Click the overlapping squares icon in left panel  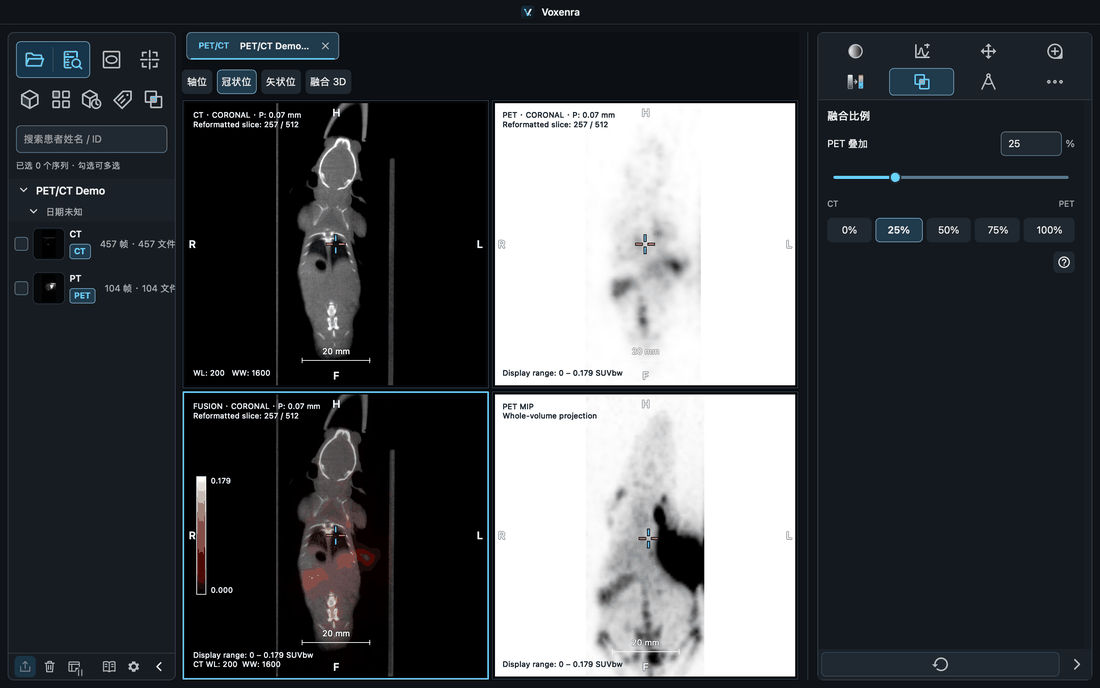tap(153, 100)
